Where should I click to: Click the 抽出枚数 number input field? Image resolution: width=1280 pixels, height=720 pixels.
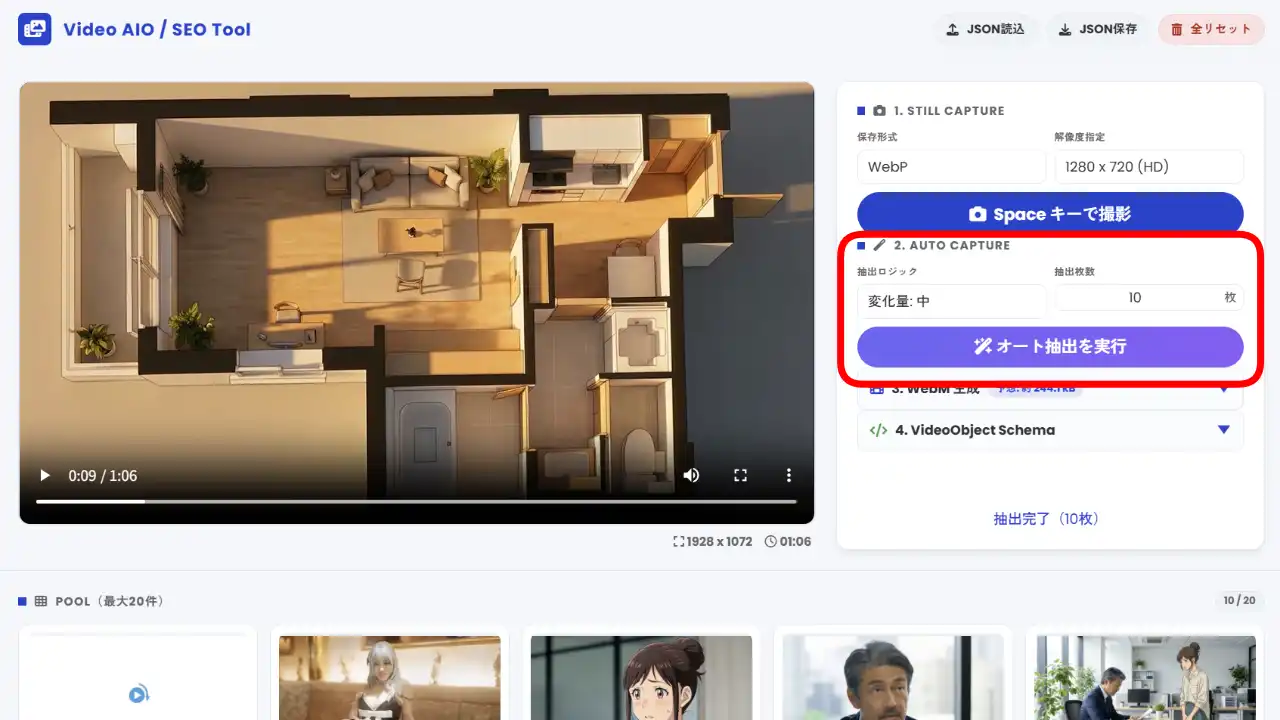point(1135,298)
